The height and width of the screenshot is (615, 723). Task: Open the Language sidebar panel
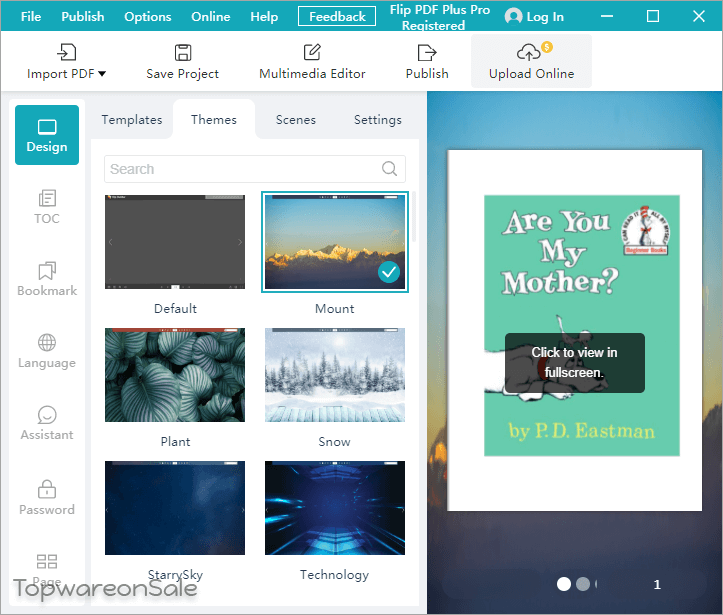coord(47,351)
